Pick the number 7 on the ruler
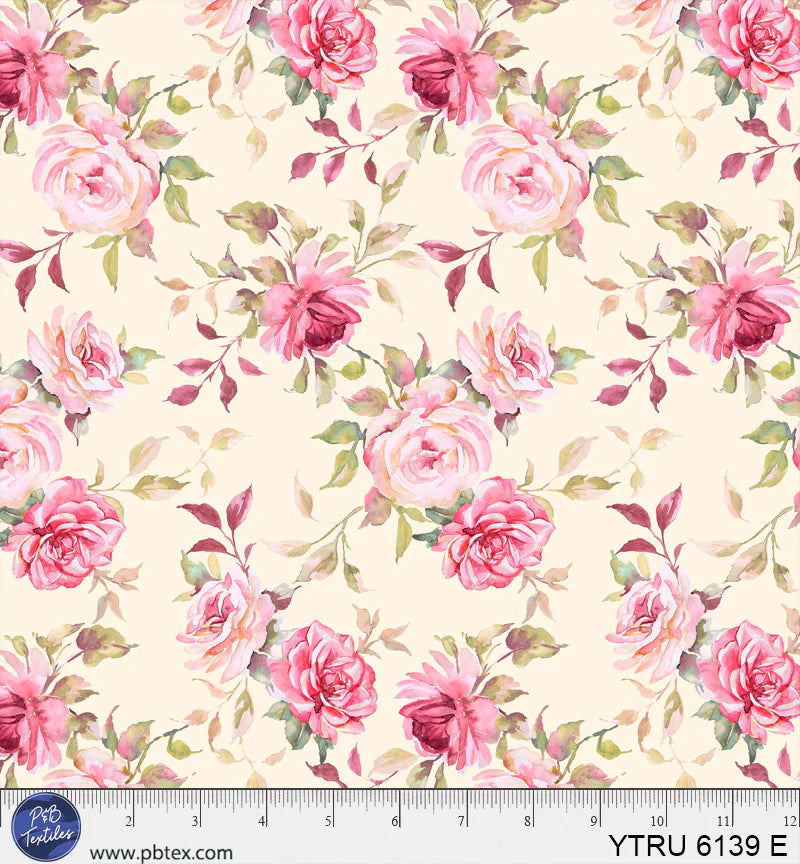800x864 pixels. [x=463, y=821]
